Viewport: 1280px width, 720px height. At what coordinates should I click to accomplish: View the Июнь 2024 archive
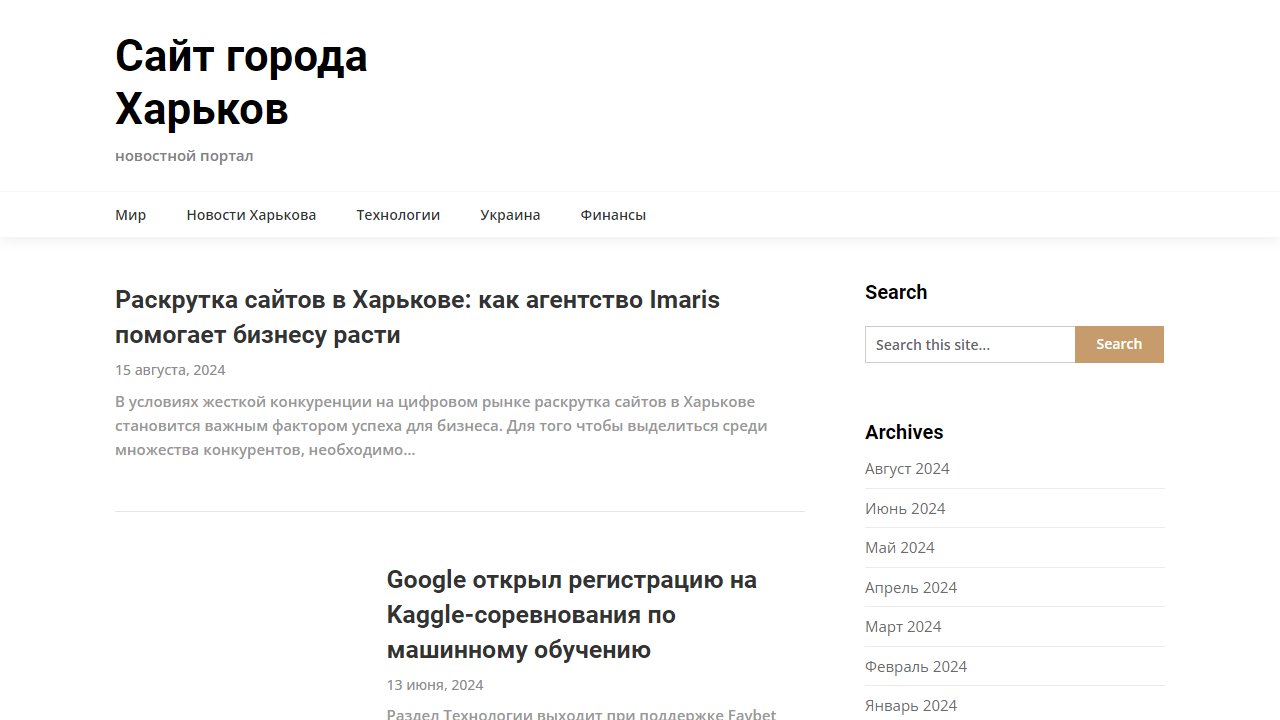905,508
